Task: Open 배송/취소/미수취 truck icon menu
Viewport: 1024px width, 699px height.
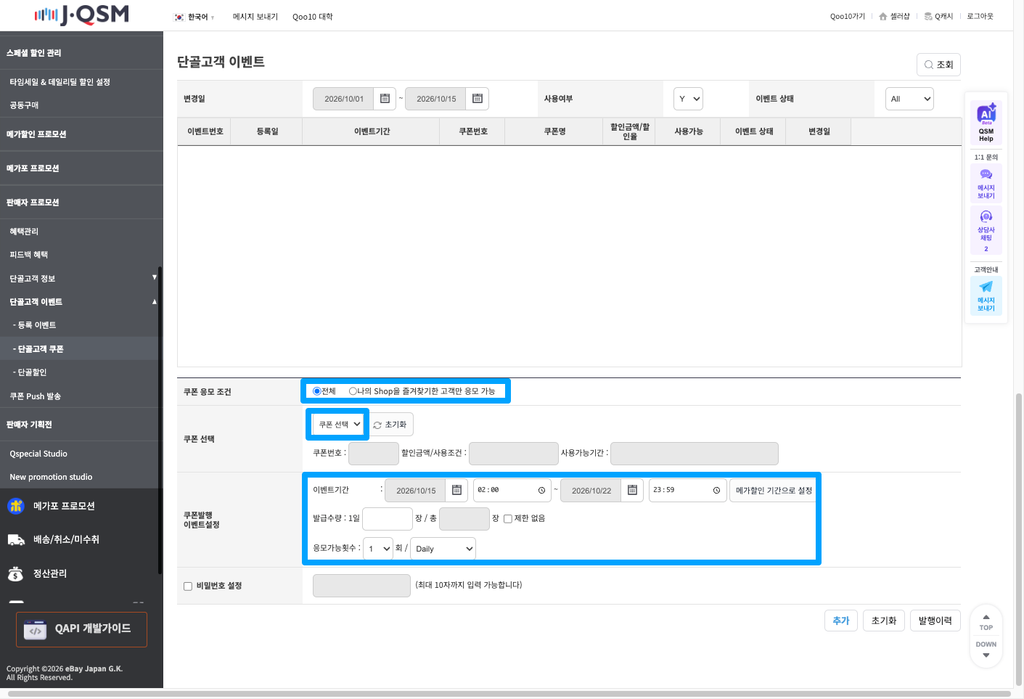Action: click(x=16, y=540)
